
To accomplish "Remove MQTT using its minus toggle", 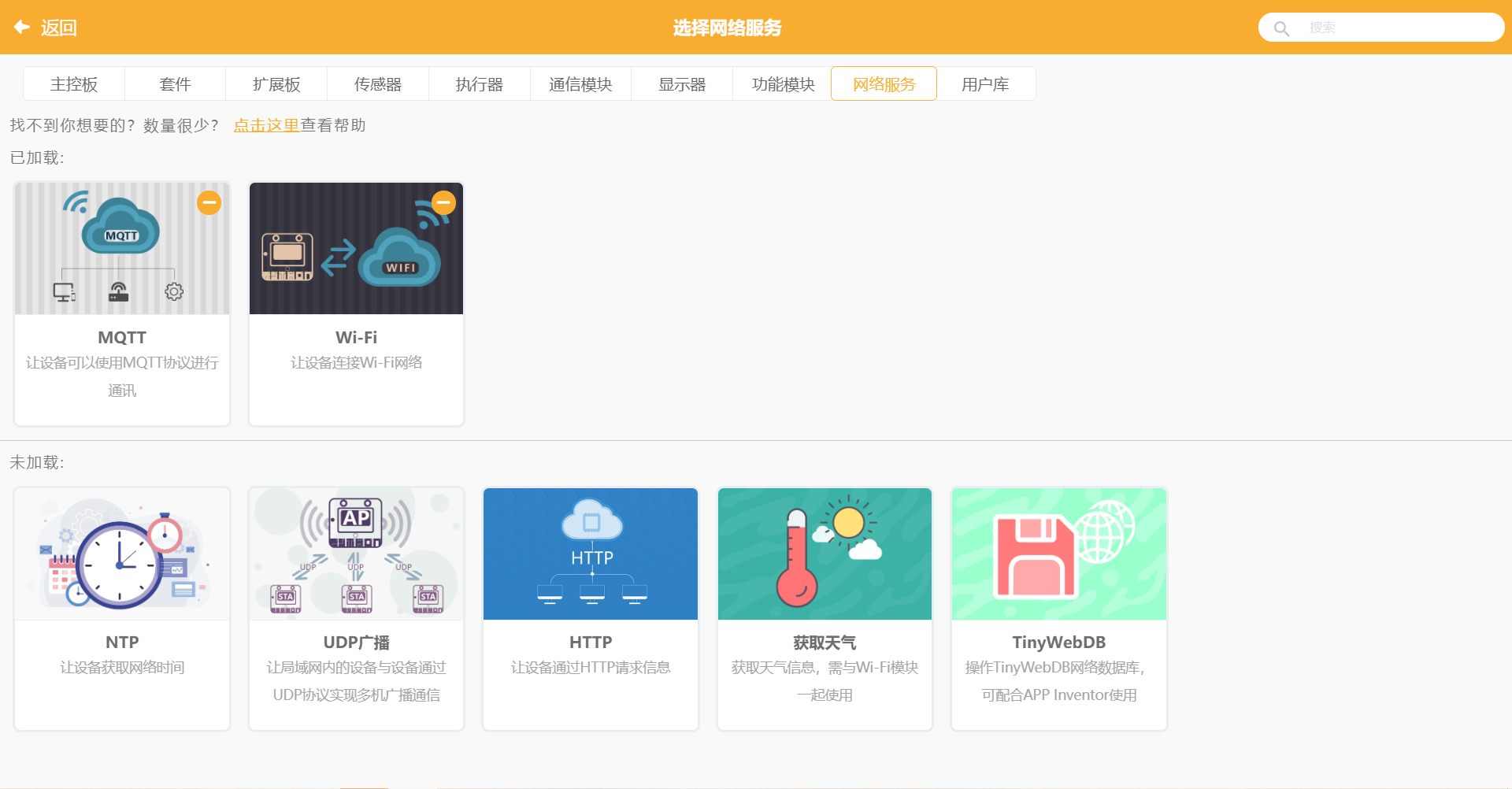I will point(209,202).
